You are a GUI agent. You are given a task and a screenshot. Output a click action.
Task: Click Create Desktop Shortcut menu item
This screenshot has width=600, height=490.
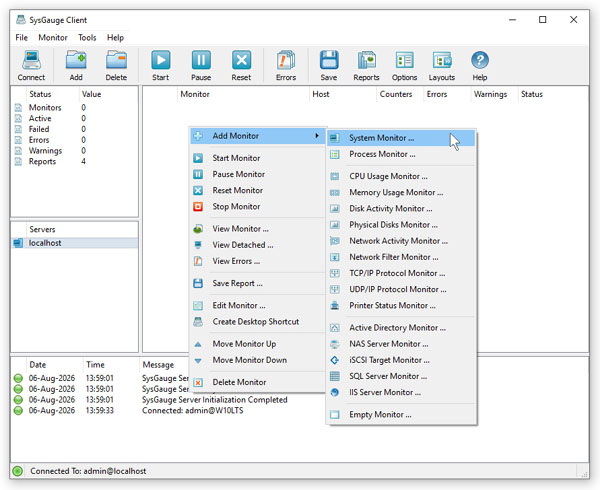(258, 322)
